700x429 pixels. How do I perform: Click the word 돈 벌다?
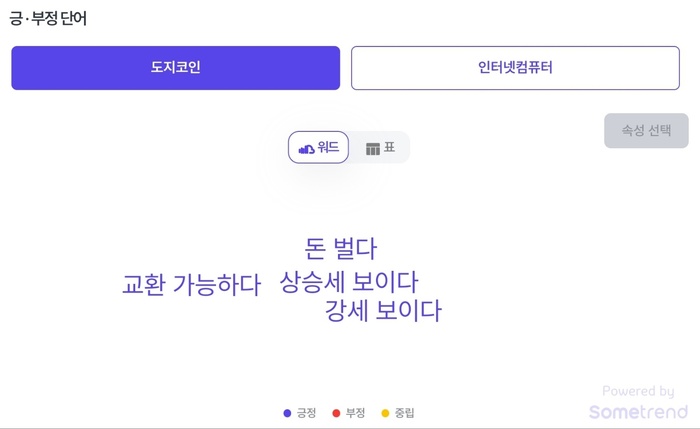pos(341,249)
